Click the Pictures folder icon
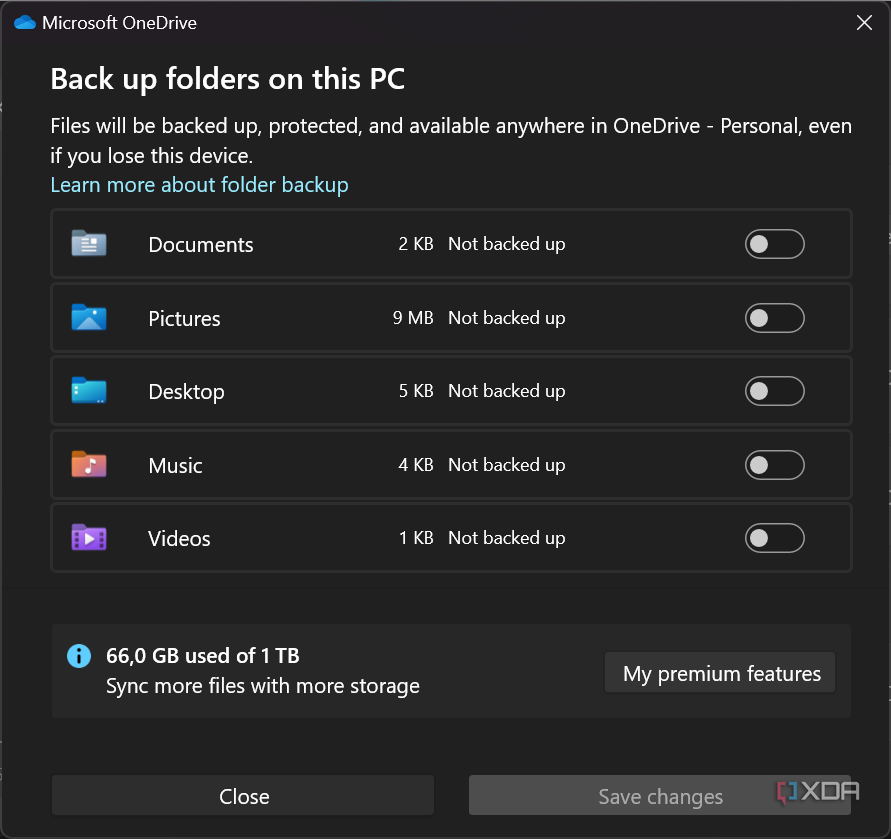The width and height of the screenshot is (891, 839). click(89, 318)
